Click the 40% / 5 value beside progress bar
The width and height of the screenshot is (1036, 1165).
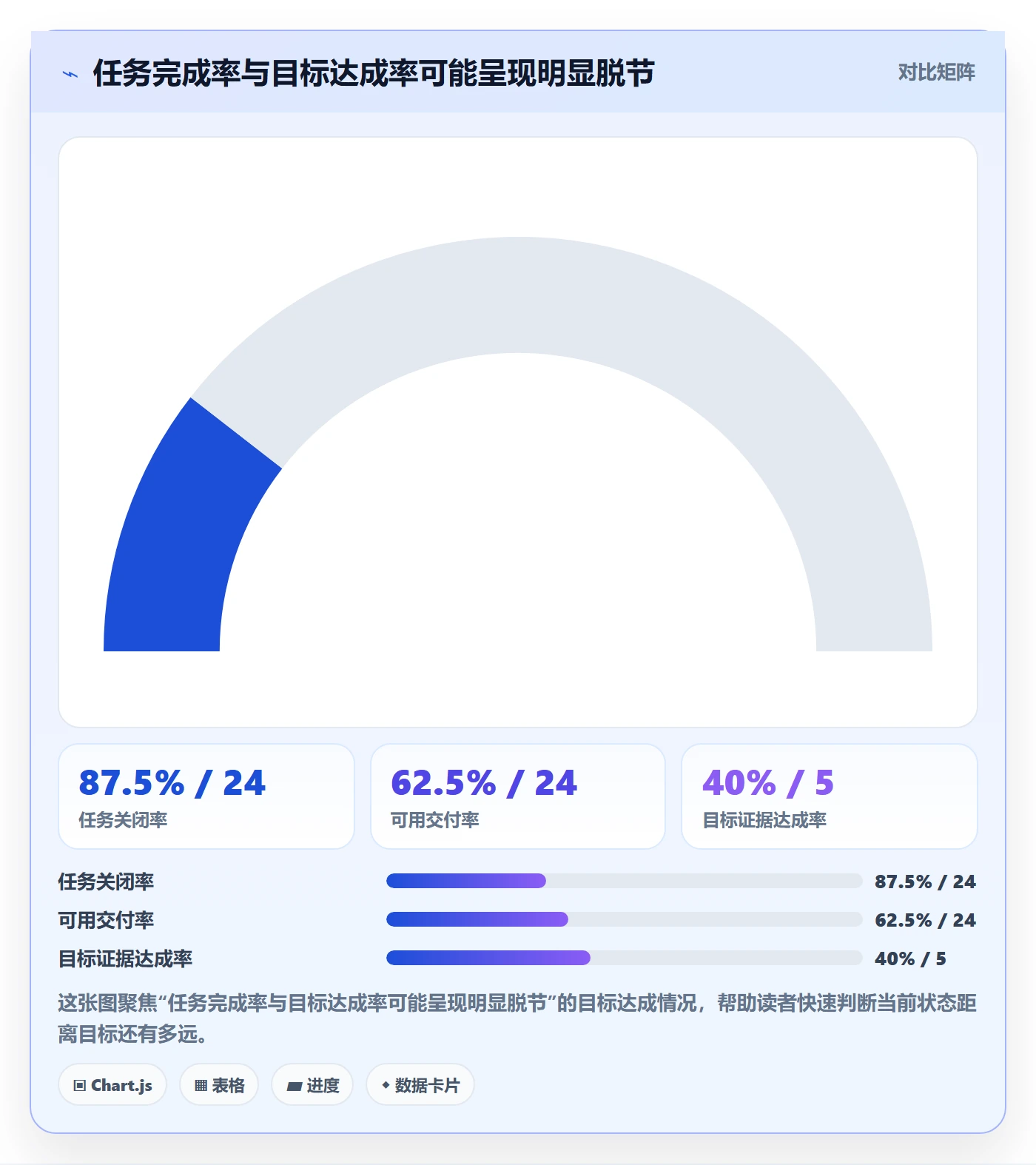910,958
